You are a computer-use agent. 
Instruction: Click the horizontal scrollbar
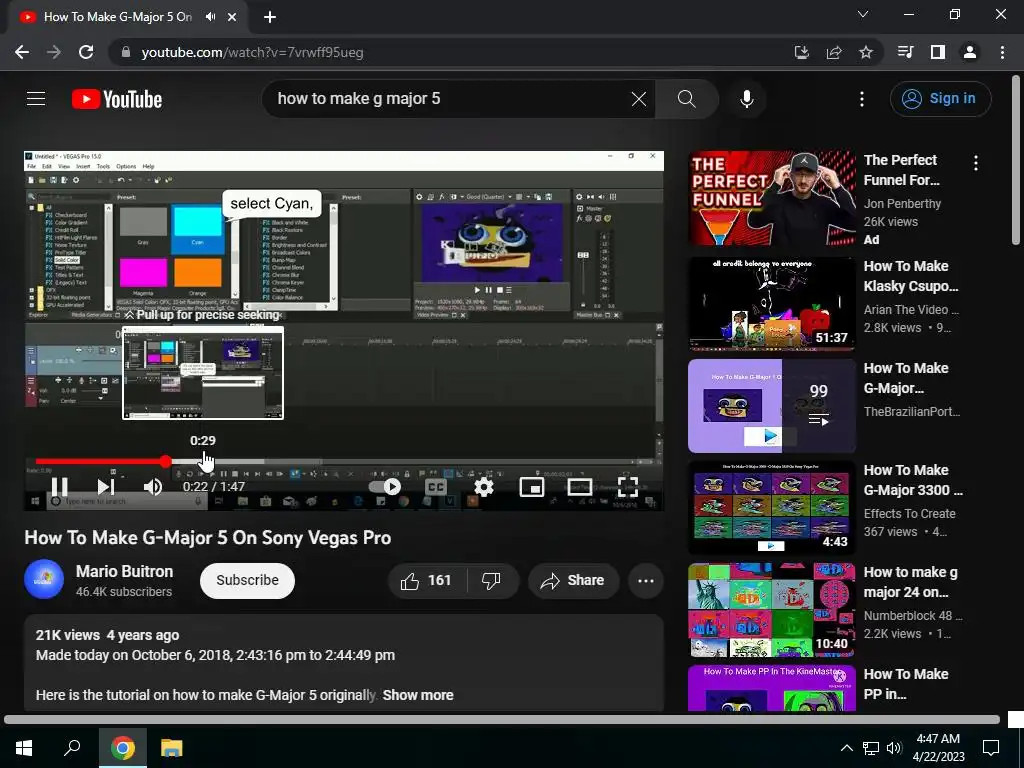(502, 720)
